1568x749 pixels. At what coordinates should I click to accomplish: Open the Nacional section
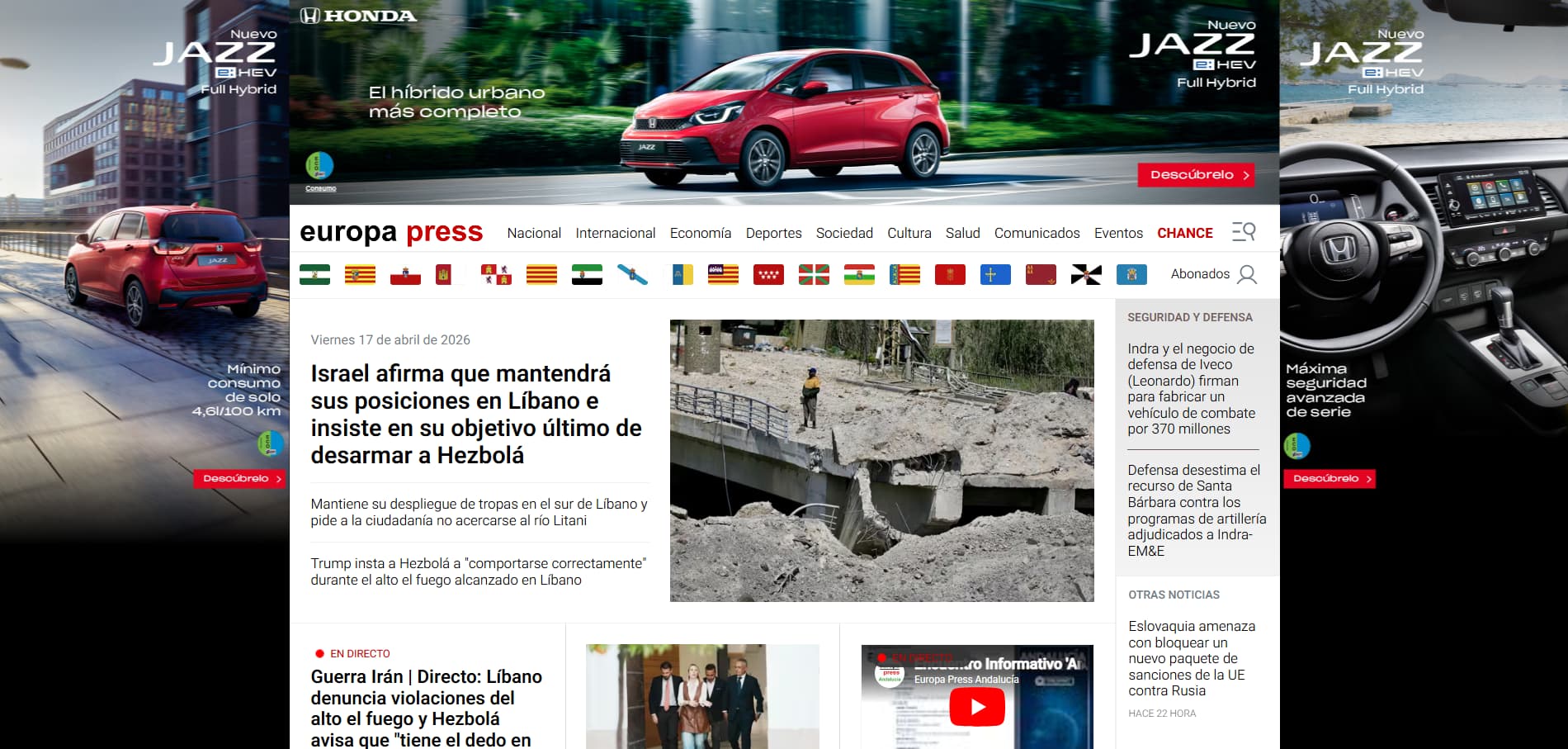click(534, 233)
